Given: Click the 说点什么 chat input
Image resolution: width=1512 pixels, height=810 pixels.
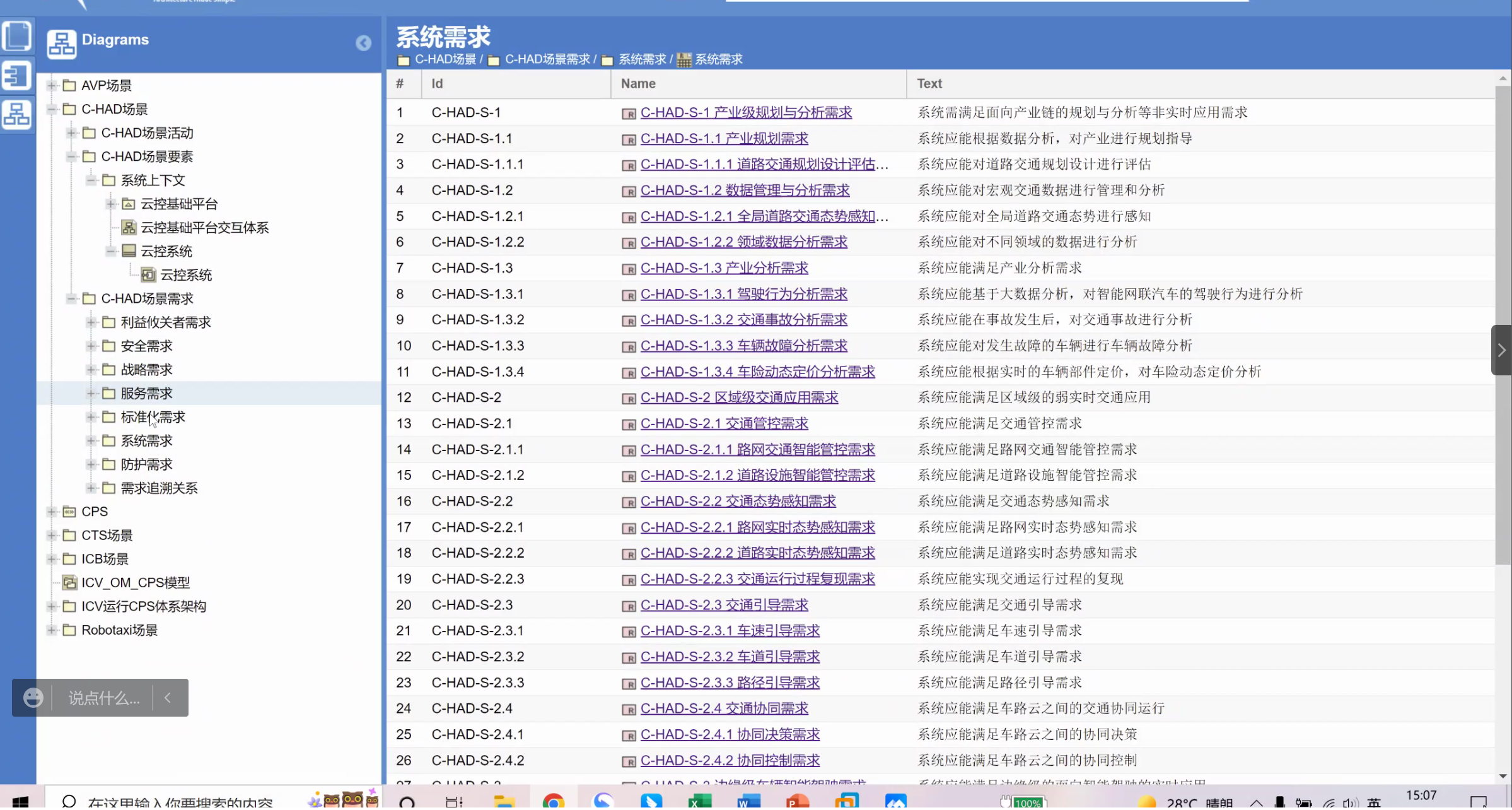Looking at the screenshot, I should (x=104, y=698).
